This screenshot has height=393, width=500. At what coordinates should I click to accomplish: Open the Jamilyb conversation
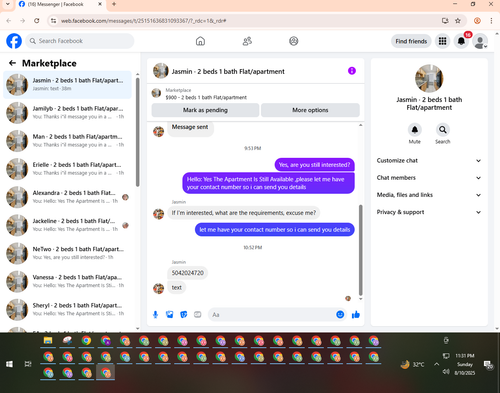click(67, 113)
